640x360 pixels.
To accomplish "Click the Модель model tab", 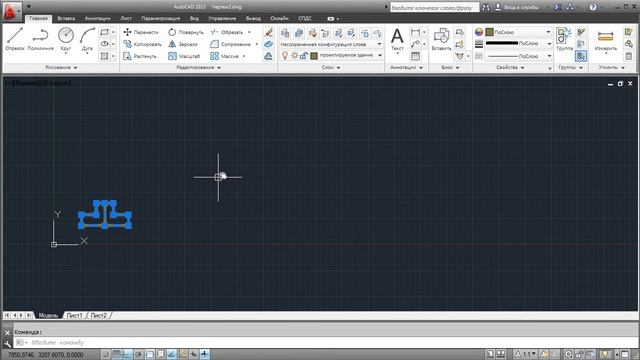I will [x=48, y=316].
